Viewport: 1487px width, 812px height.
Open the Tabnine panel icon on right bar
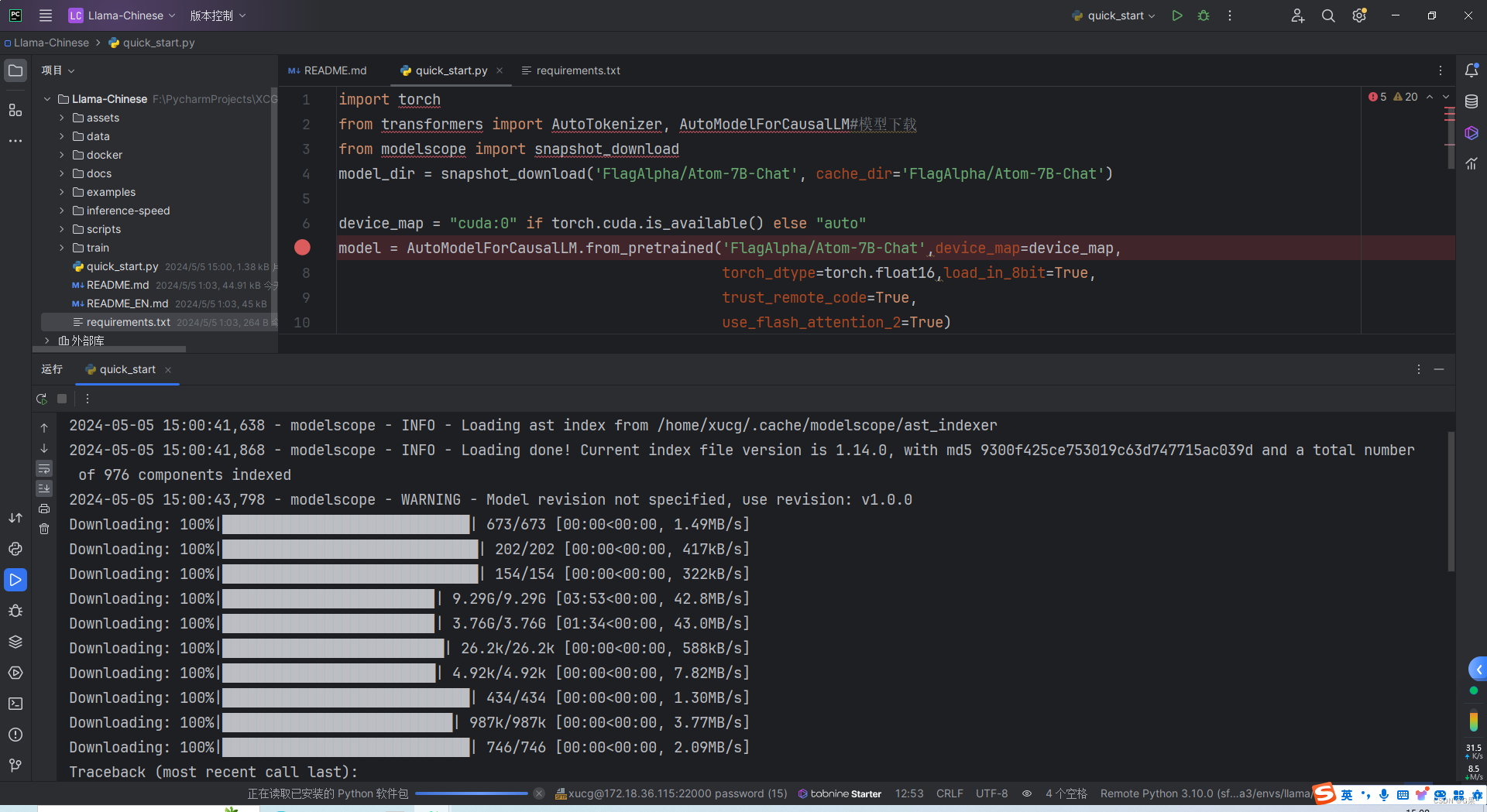tap(1472, 133)
